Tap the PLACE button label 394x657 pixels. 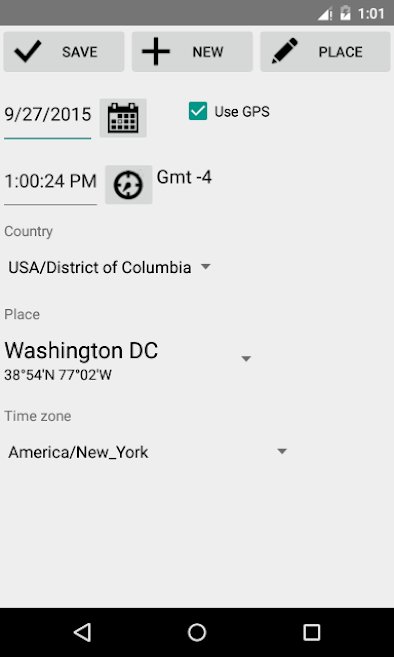[x=340, y=52]
